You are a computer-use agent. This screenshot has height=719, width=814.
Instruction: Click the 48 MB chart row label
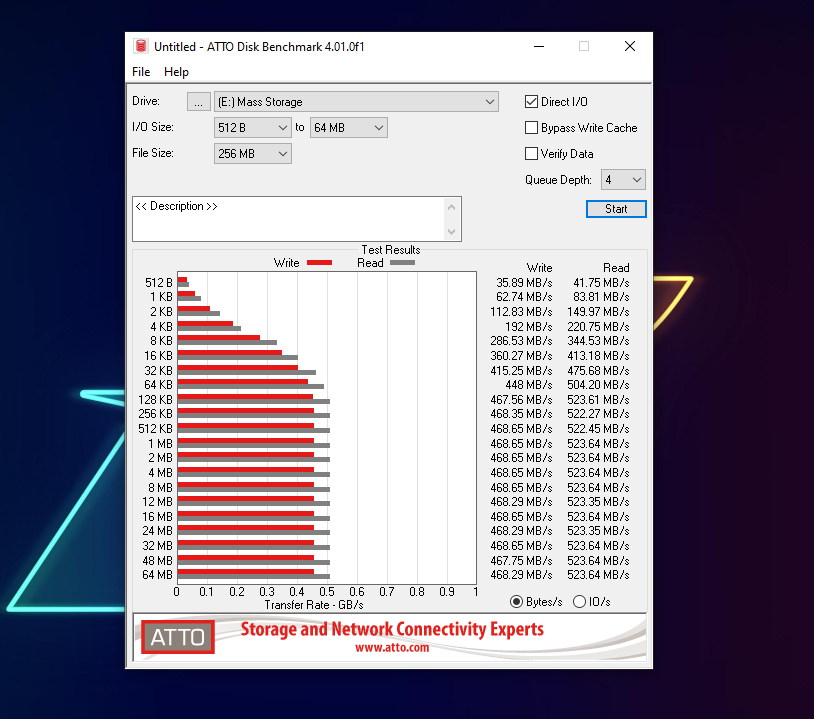point(157,561)
